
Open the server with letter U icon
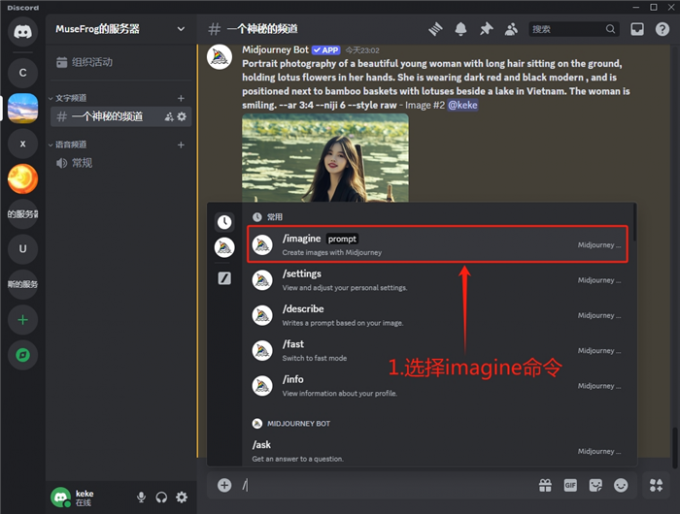click(x=23, y=249)
